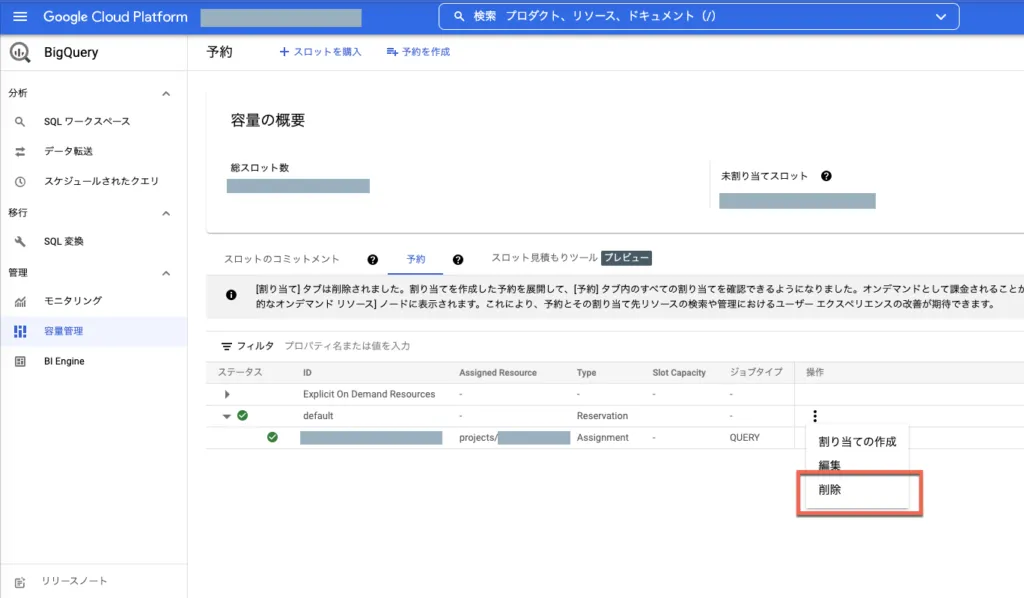Click the データ転送 transfer arrows icon
Image resolution: width=1024 pixels, height=598 pixels.
[x=20, y=151]
